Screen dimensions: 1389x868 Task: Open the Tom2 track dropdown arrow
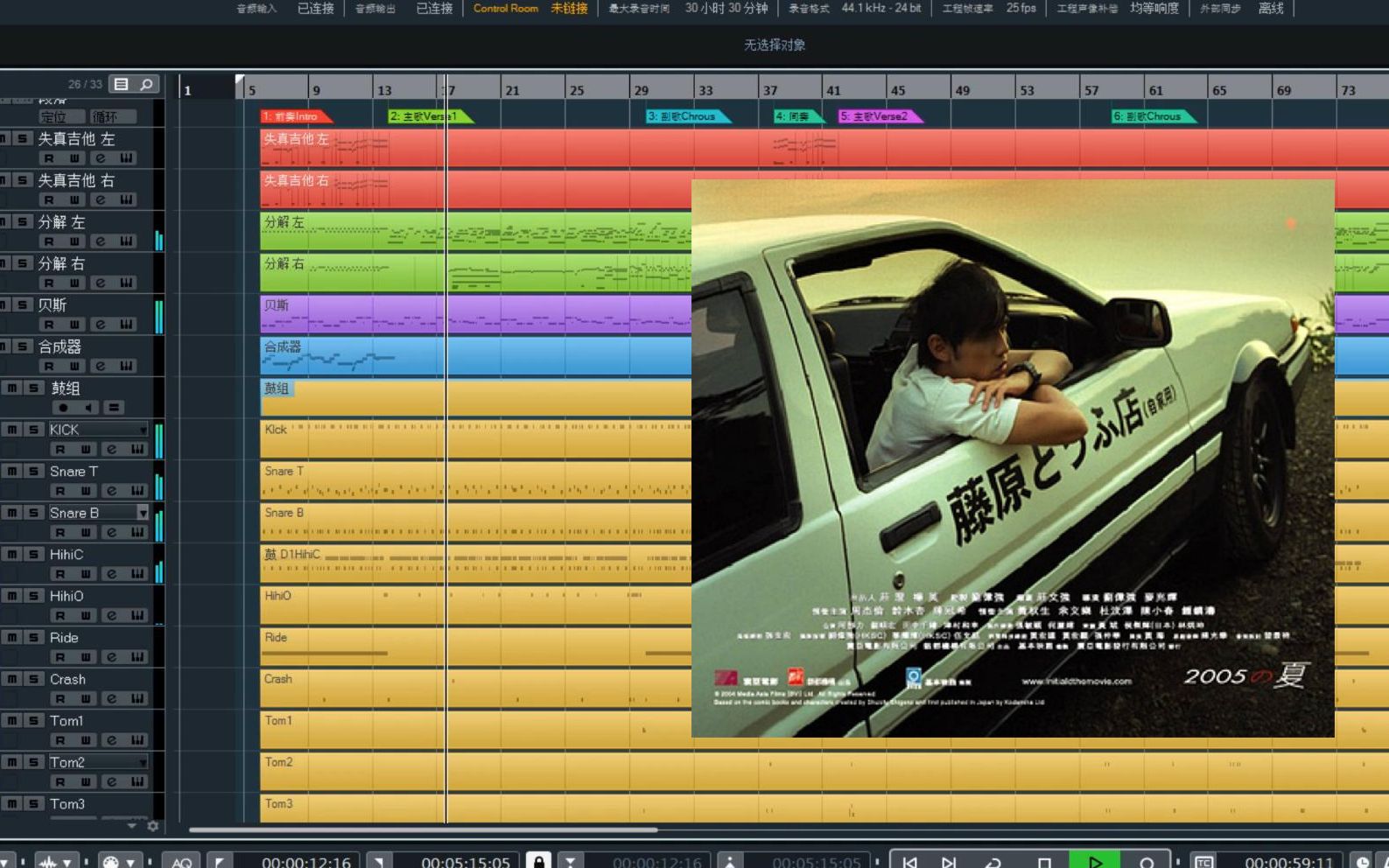tap(143, 762)
